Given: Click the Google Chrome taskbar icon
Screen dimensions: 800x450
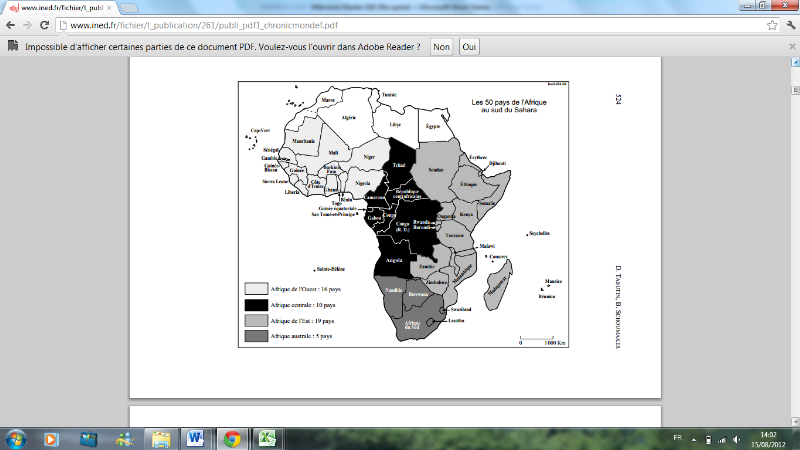Looking at the screenshot, I should (x=231, y=438).
